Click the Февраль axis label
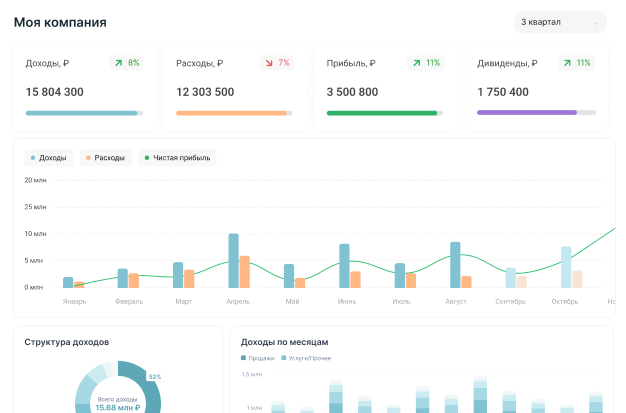The image size is (626, 413). 129,302
